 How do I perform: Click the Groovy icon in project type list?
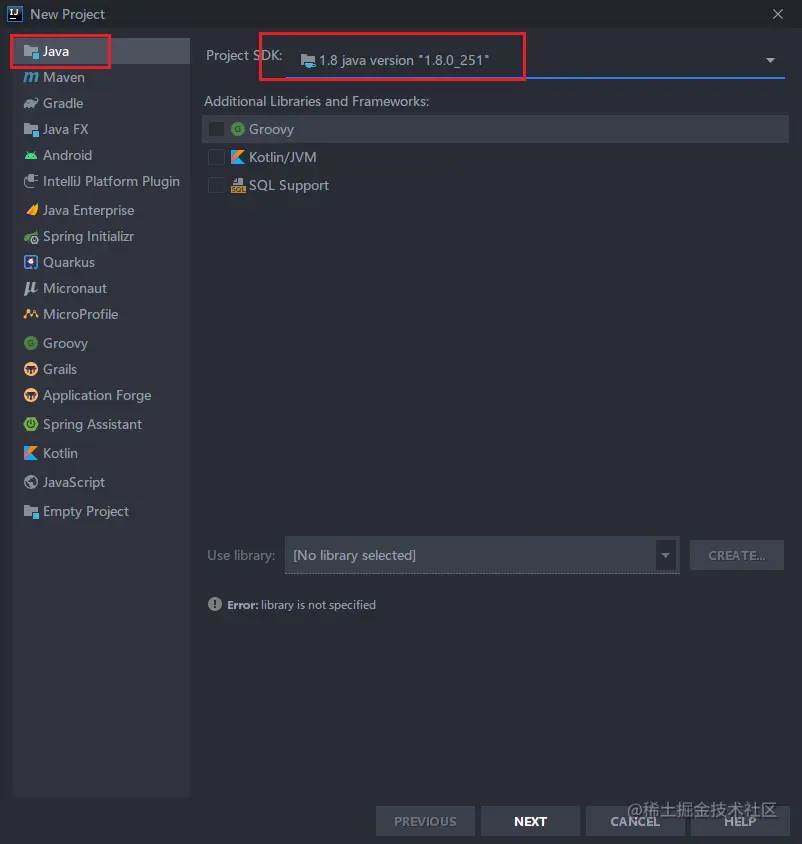click(x=31, y=343)
